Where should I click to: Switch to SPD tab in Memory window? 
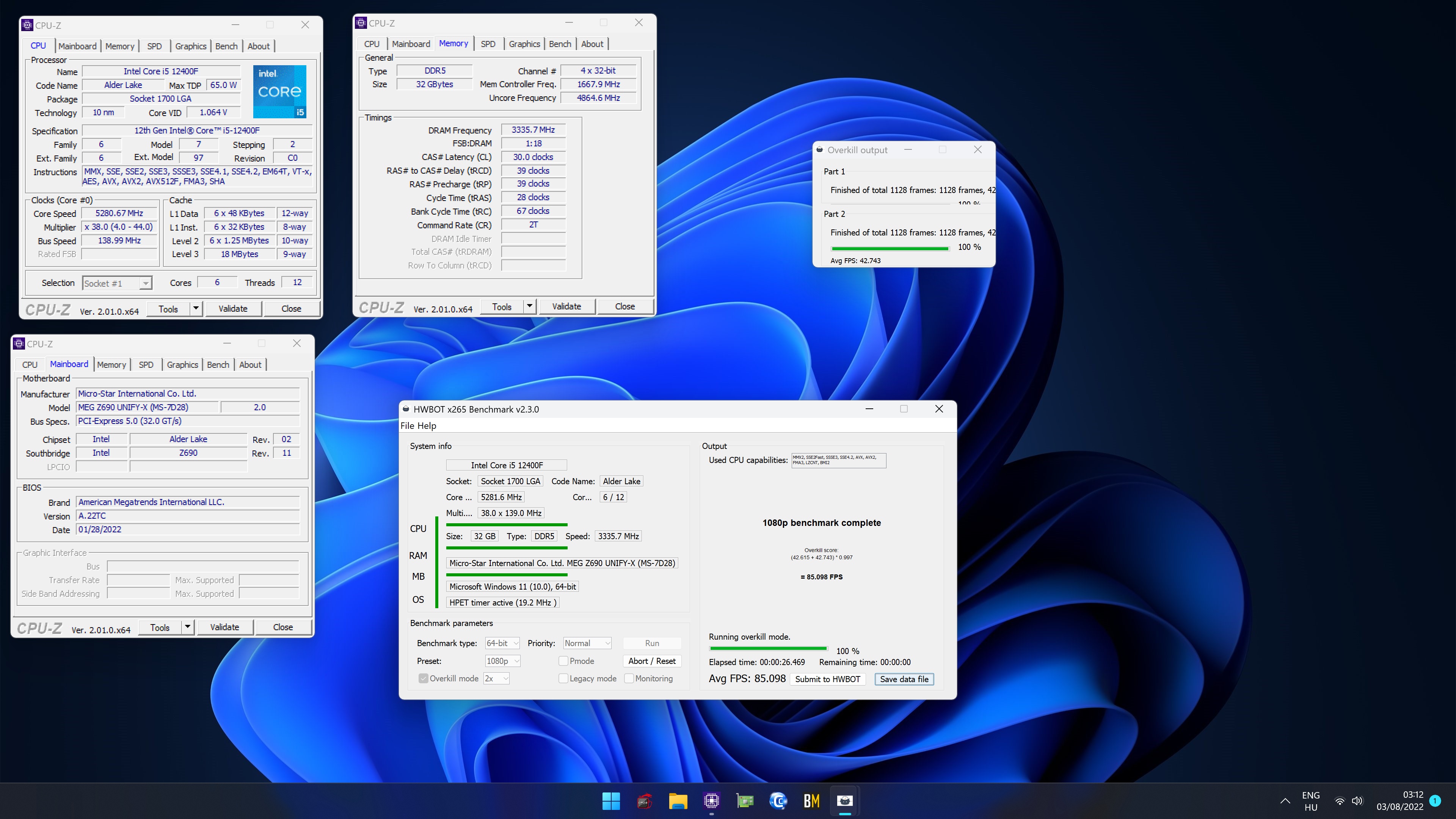[x=488, y=44]
